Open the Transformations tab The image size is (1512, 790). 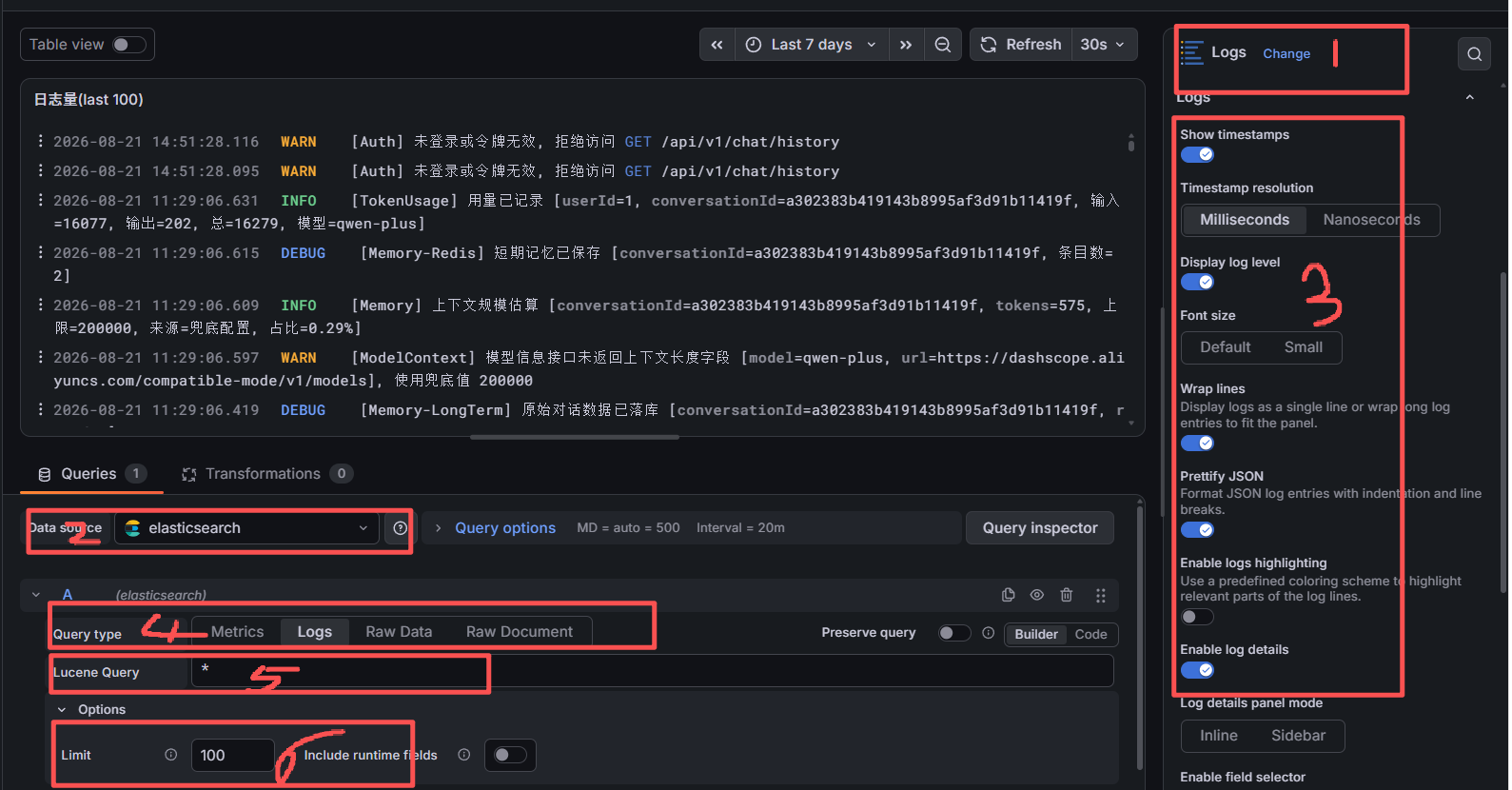click(x=267, y=474)
